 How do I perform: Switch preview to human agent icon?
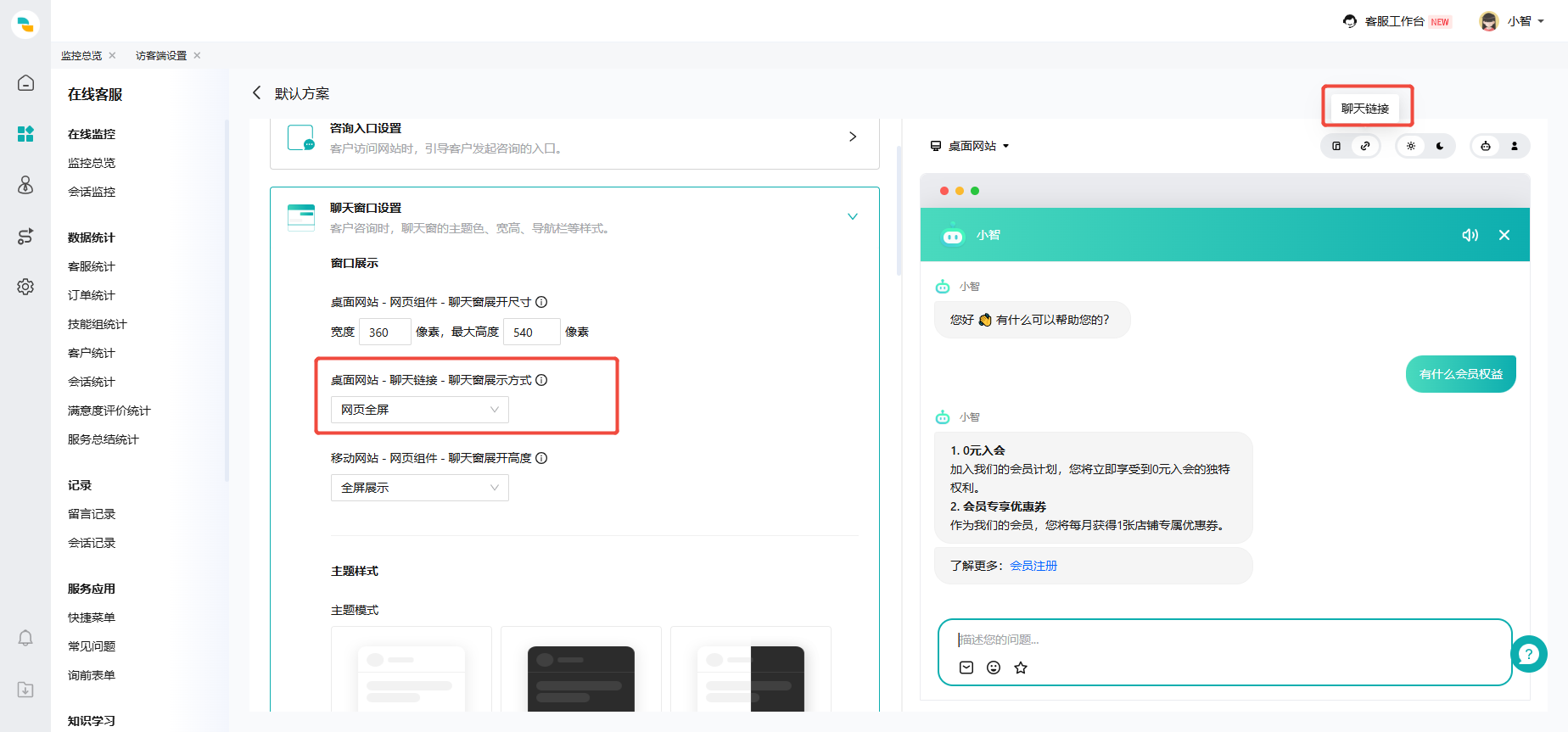click(1515, 146)
